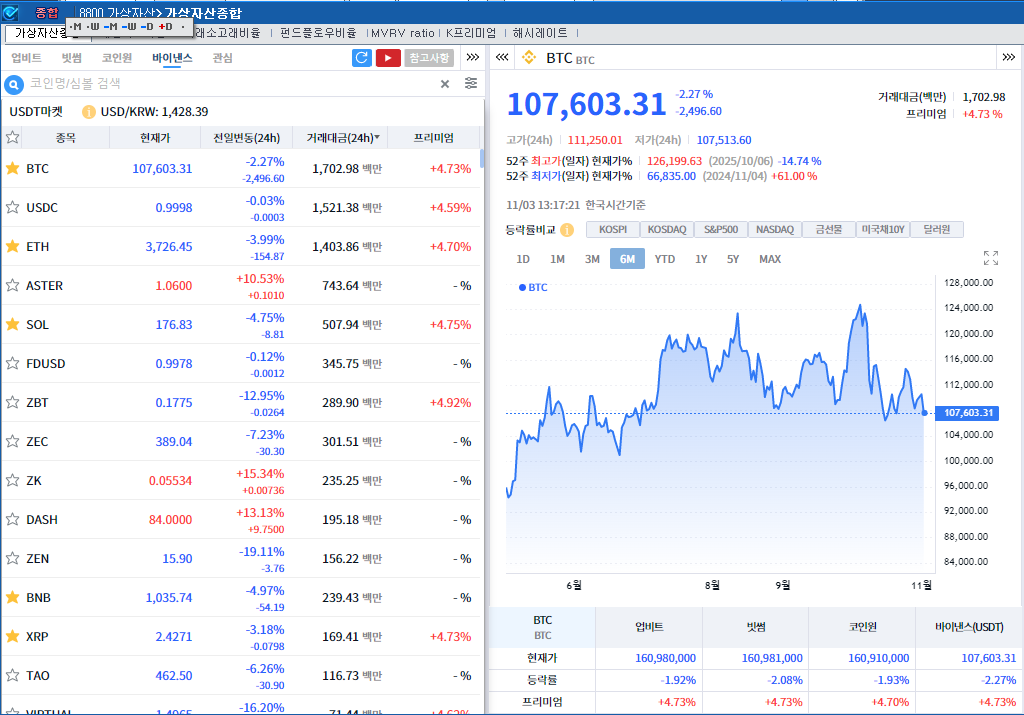This screenshot has width=1024, height=715.
Task: Collapse the chart panel with the <<< arrow
Action: click(502, 58)
